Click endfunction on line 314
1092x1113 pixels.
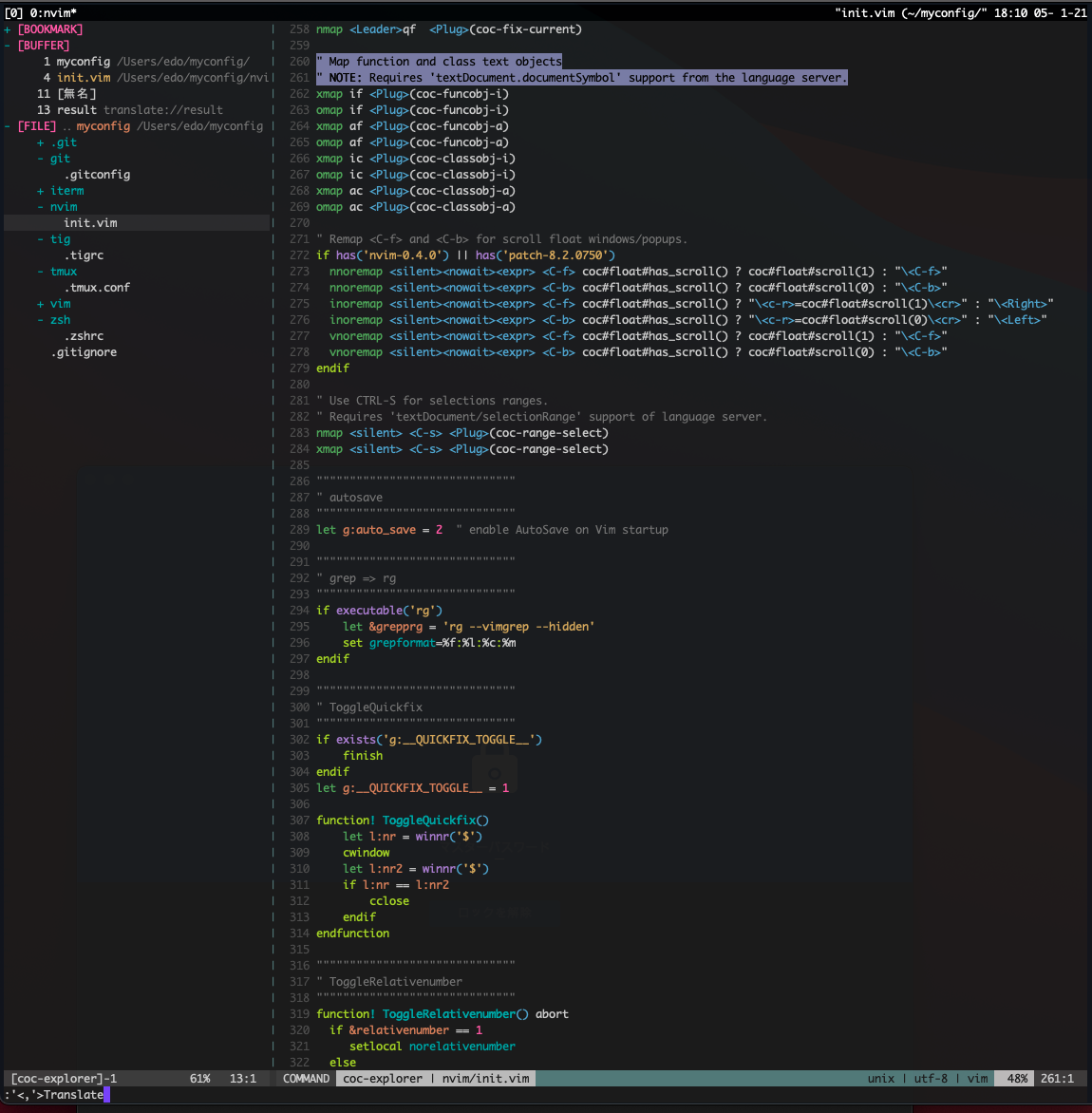click(x=352, y=934)
